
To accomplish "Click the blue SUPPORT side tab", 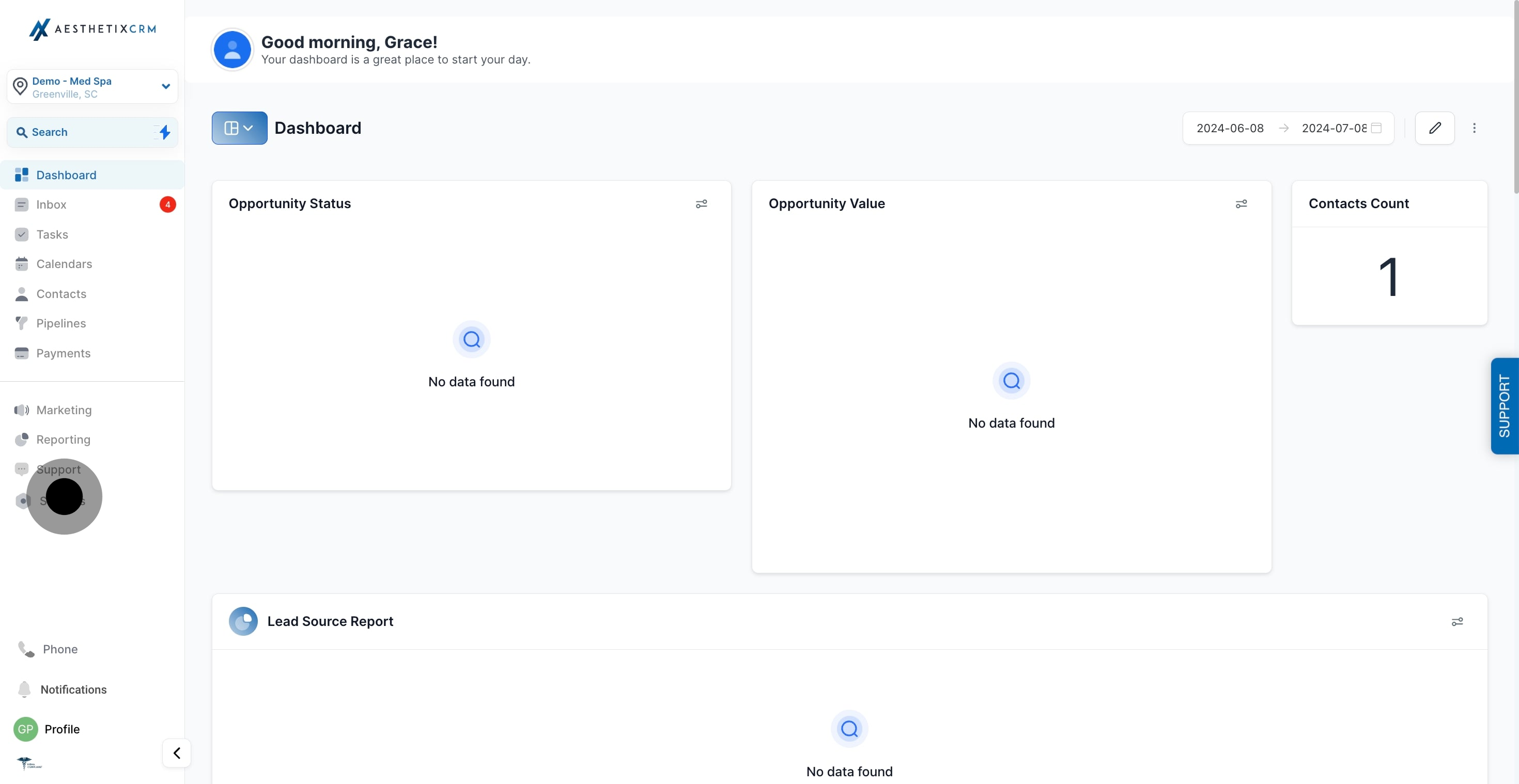I will pyautogui.click(x=1504, y=406).
